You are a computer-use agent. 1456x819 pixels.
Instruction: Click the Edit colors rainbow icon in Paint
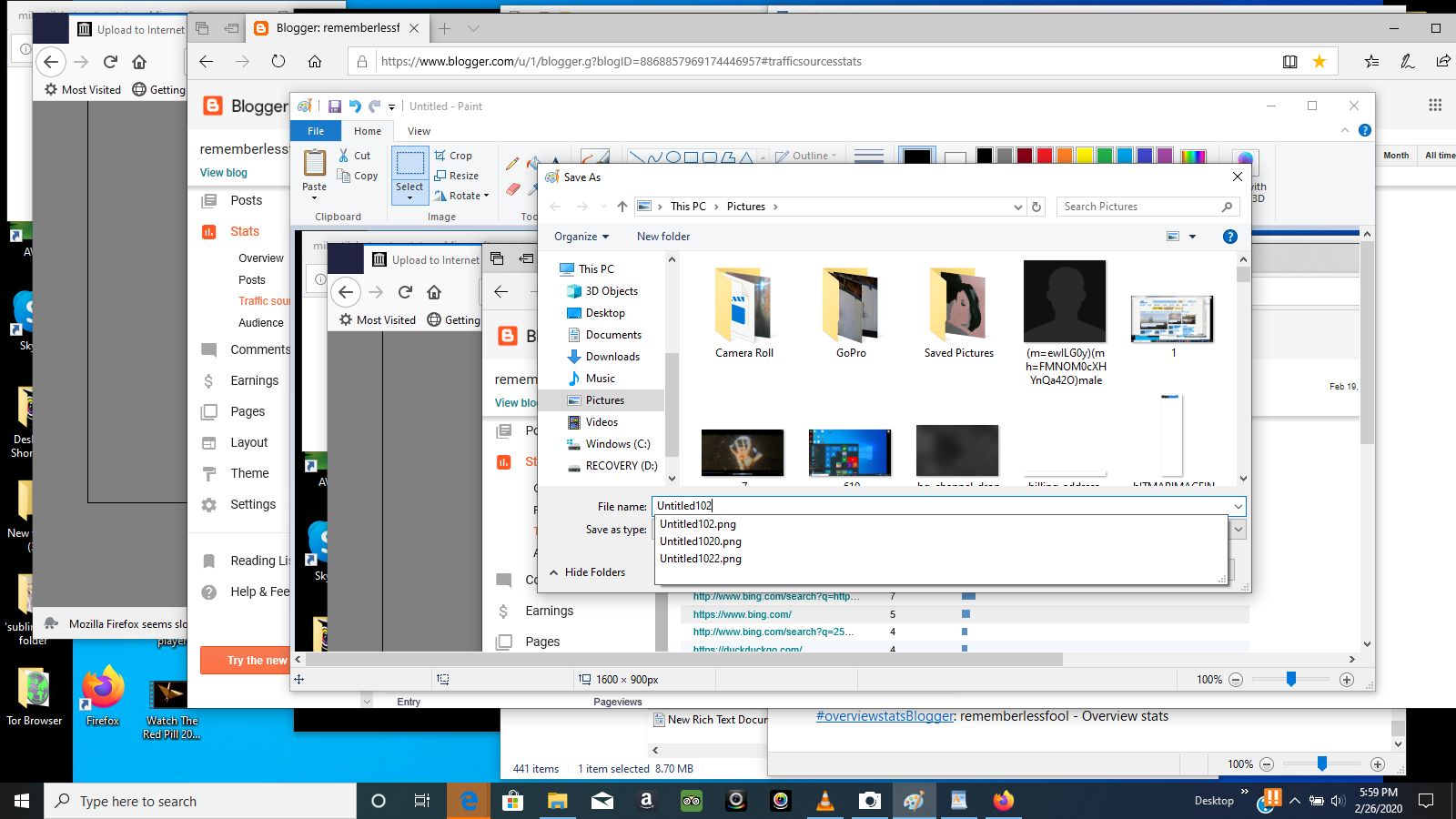(x=1193, y=157)
